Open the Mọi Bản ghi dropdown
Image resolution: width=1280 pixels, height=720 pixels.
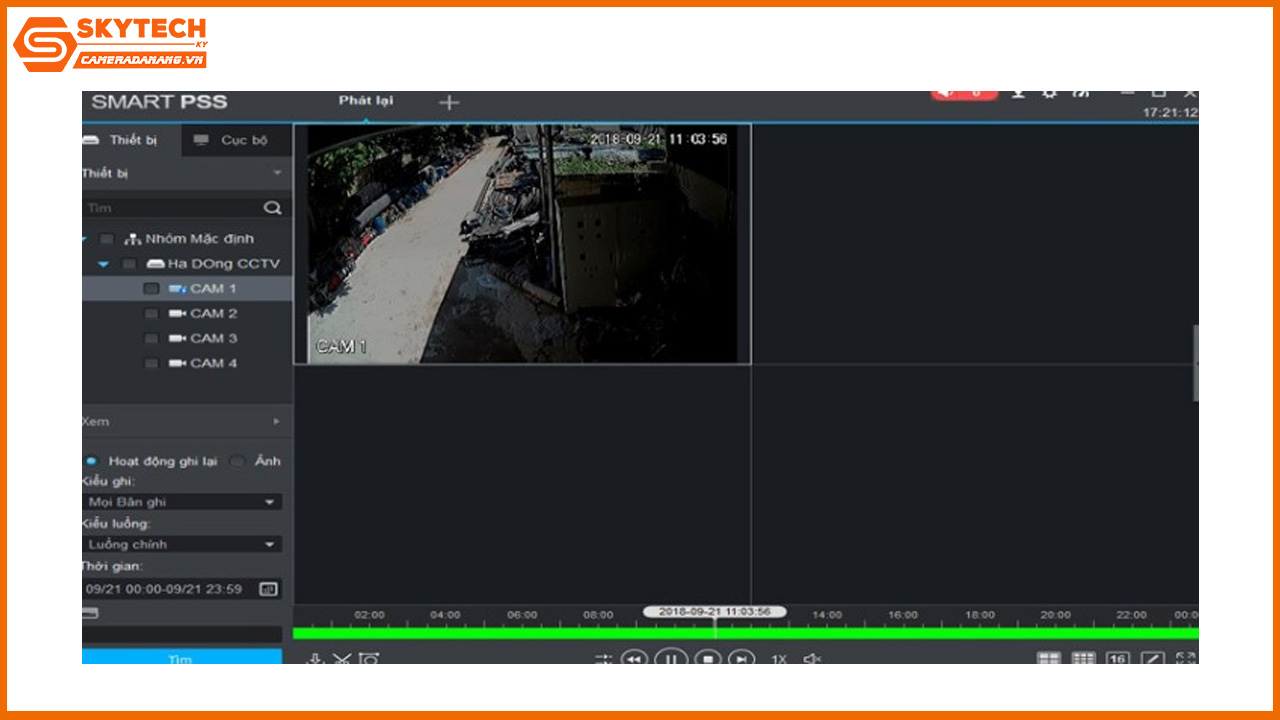click(x=182, y=501)
